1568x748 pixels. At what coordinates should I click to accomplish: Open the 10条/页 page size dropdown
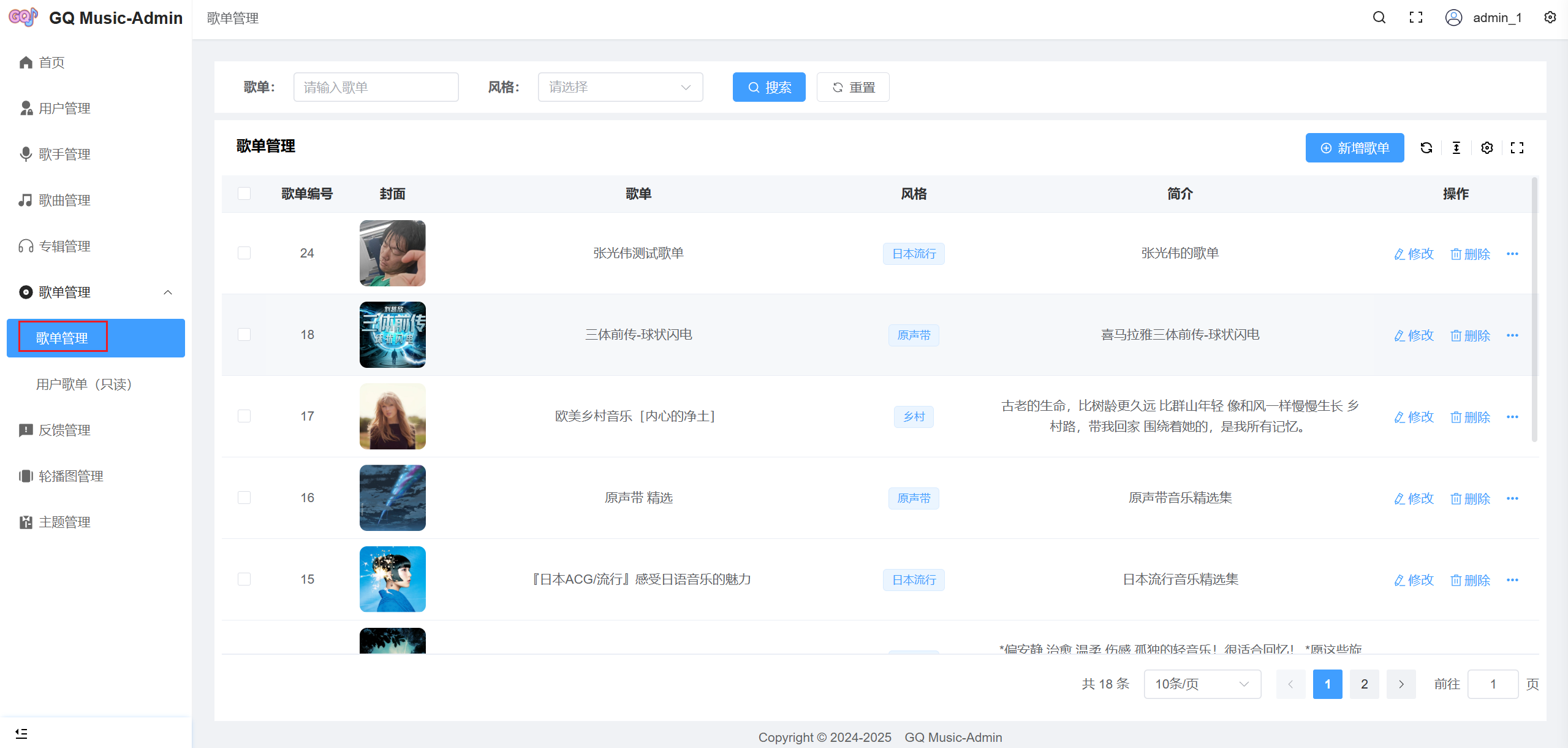[x=1202, y=684]
